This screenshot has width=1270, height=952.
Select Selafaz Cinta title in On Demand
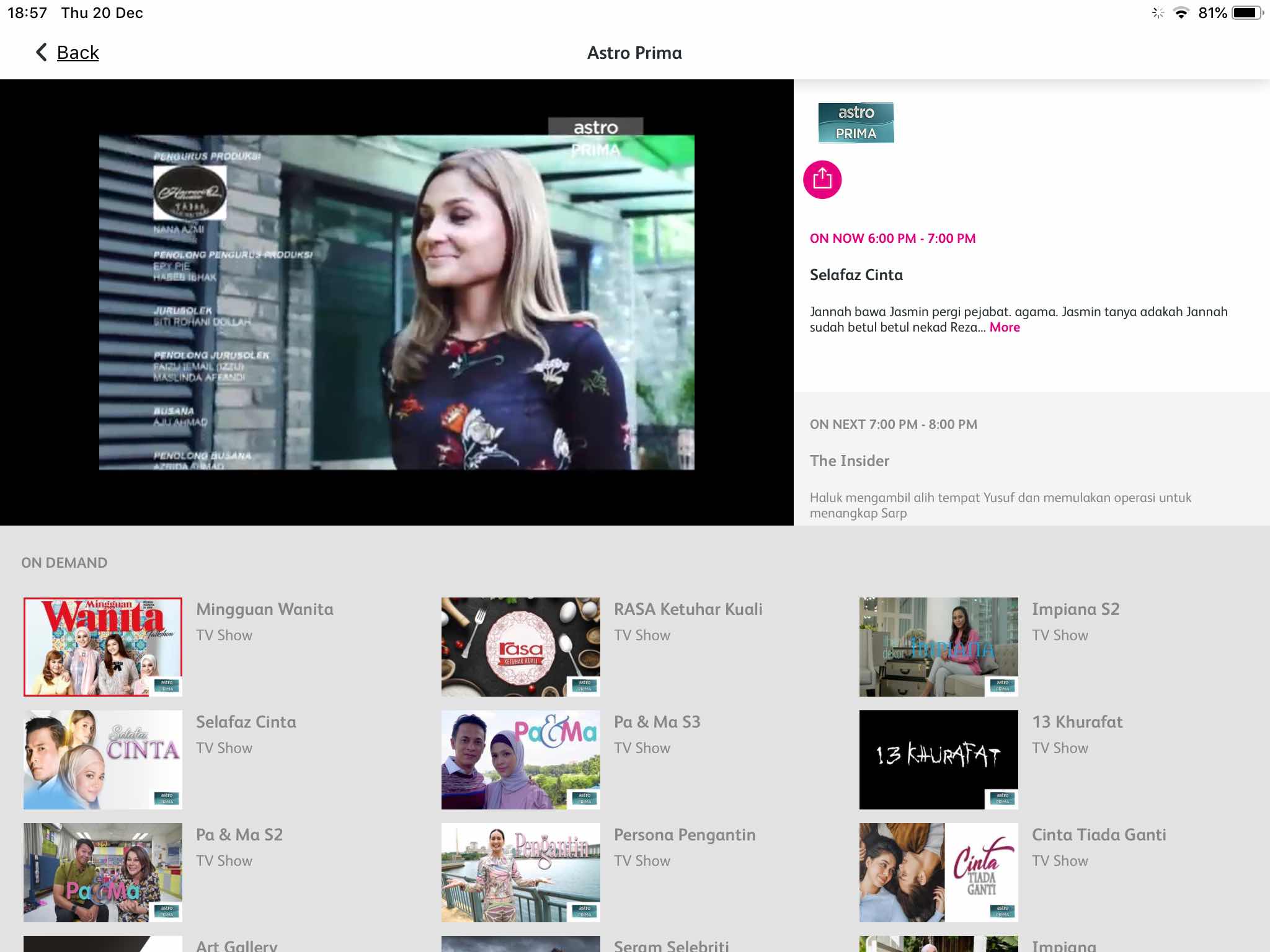coord(246,722)
